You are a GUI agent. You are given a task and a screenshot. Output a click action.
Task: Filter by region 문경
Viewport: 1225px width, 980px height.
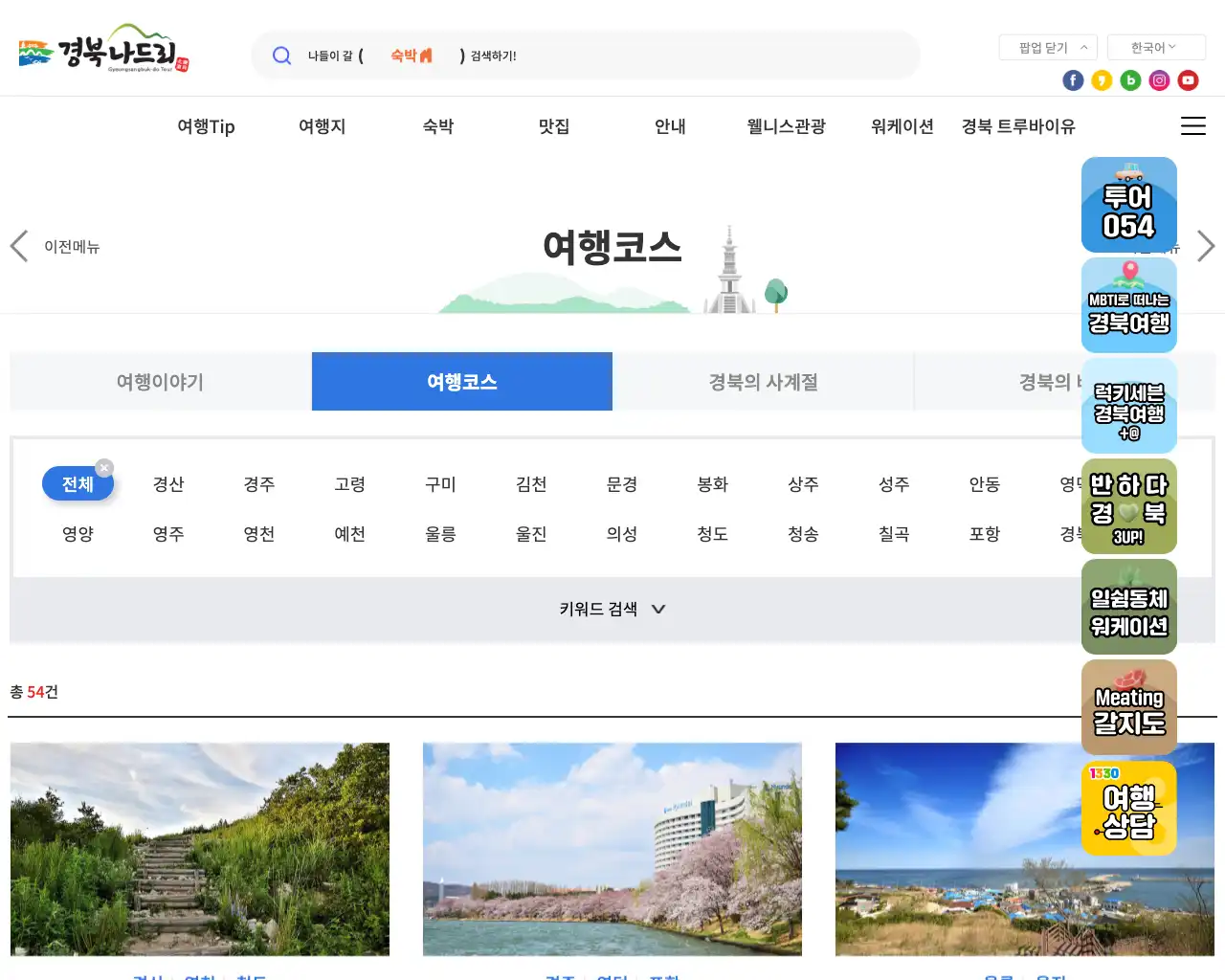[622, 484]
